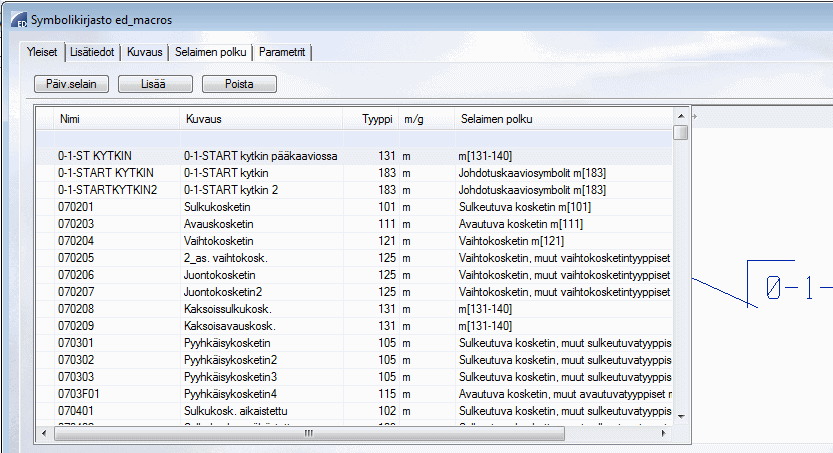The width and height of the screenshot is (833, 453).
Task: Click the Selaimen polku column header
Action: 496,119
